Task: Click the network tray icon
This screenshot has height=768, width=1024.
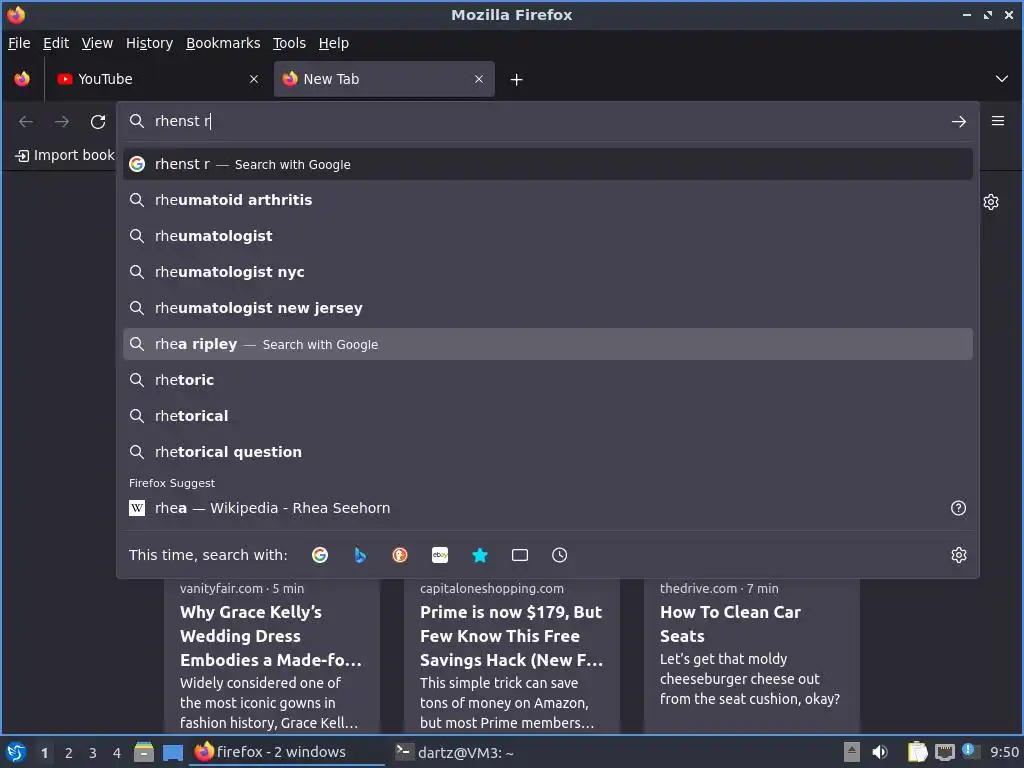Action: [944, 753]
